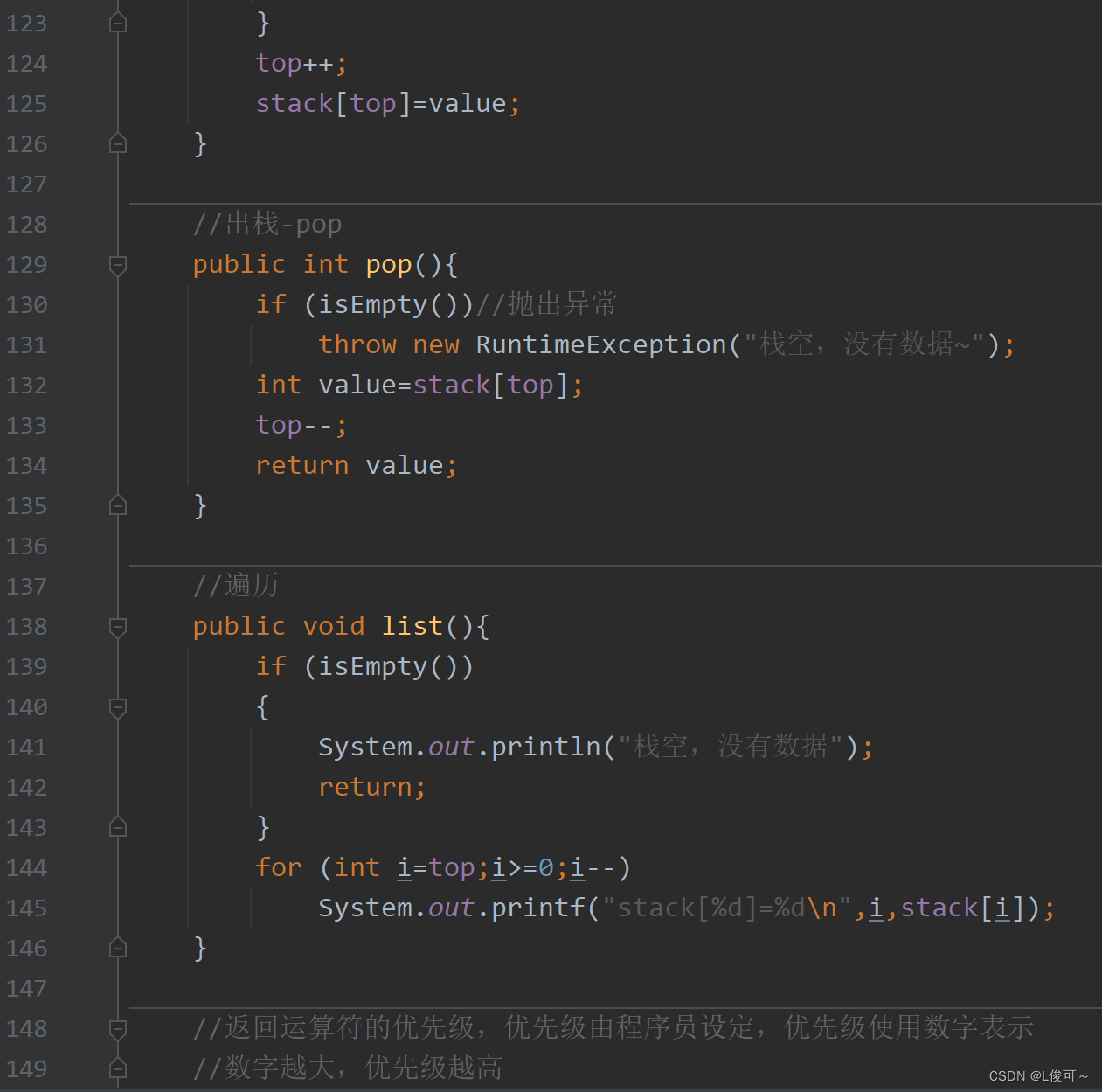1102x1092 pixels.
Task: Click the fold-end gutter icon at line 135
Action: 117,505
